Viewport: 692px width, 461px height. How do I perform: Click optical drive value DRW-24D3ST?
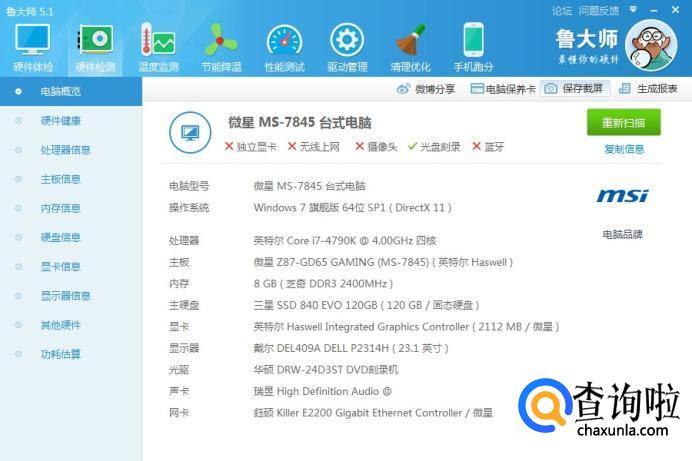[326, 370]
